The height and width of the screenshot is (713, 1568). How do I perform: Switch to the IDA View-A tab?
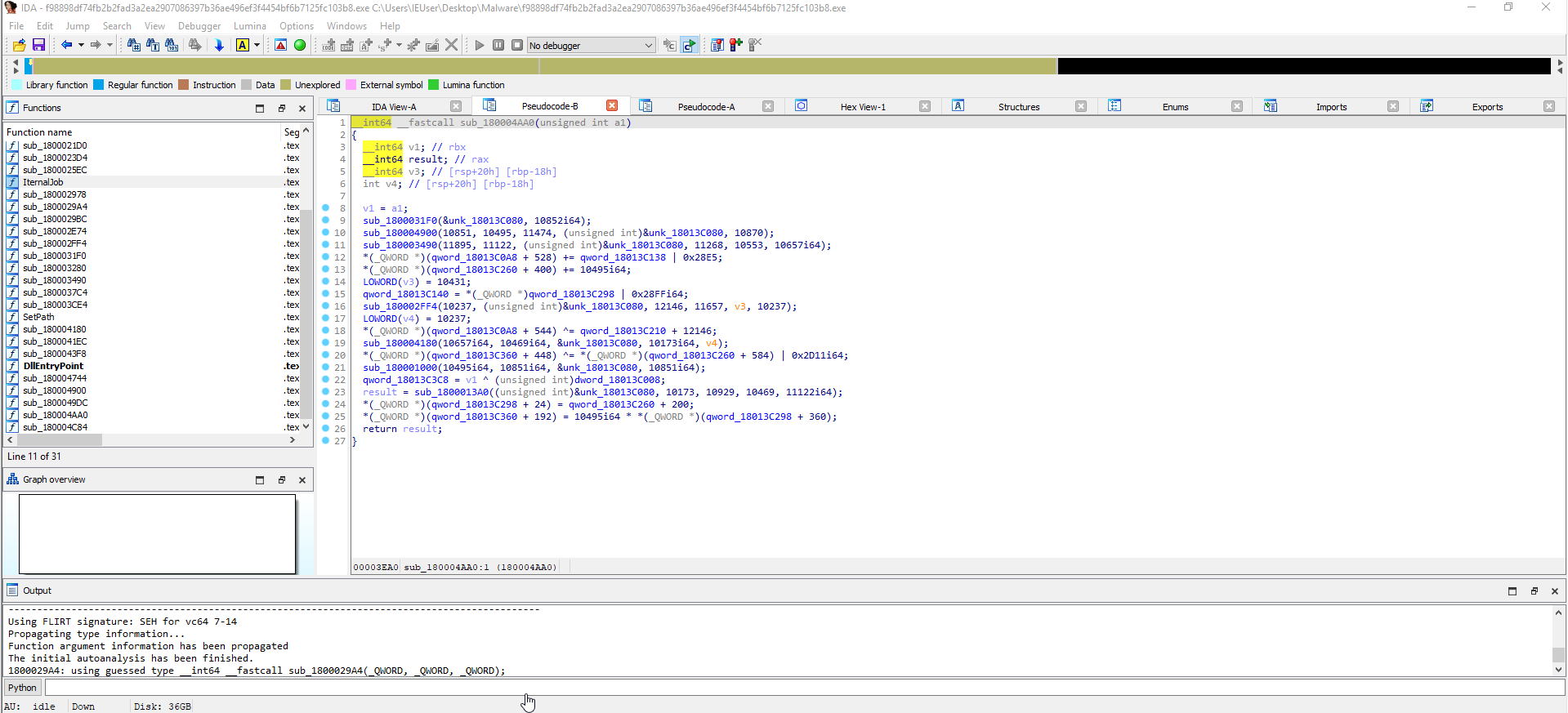(394, 107)
